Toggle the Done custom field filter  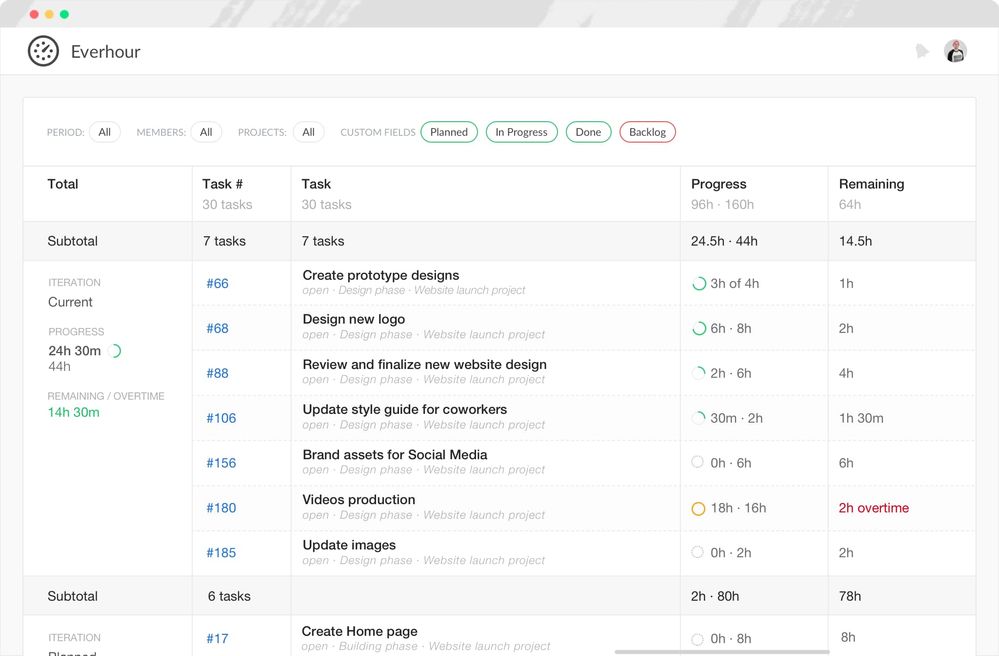(588, 132)
